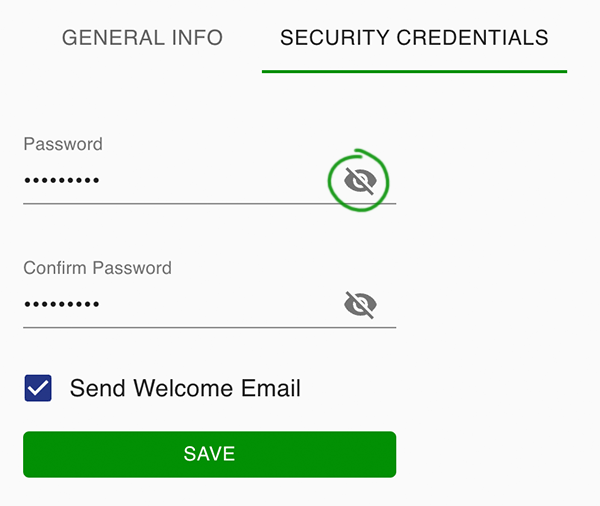
Task: Uncheck the Send Welcome Email checkbox
Action: (x=38, y=388)
